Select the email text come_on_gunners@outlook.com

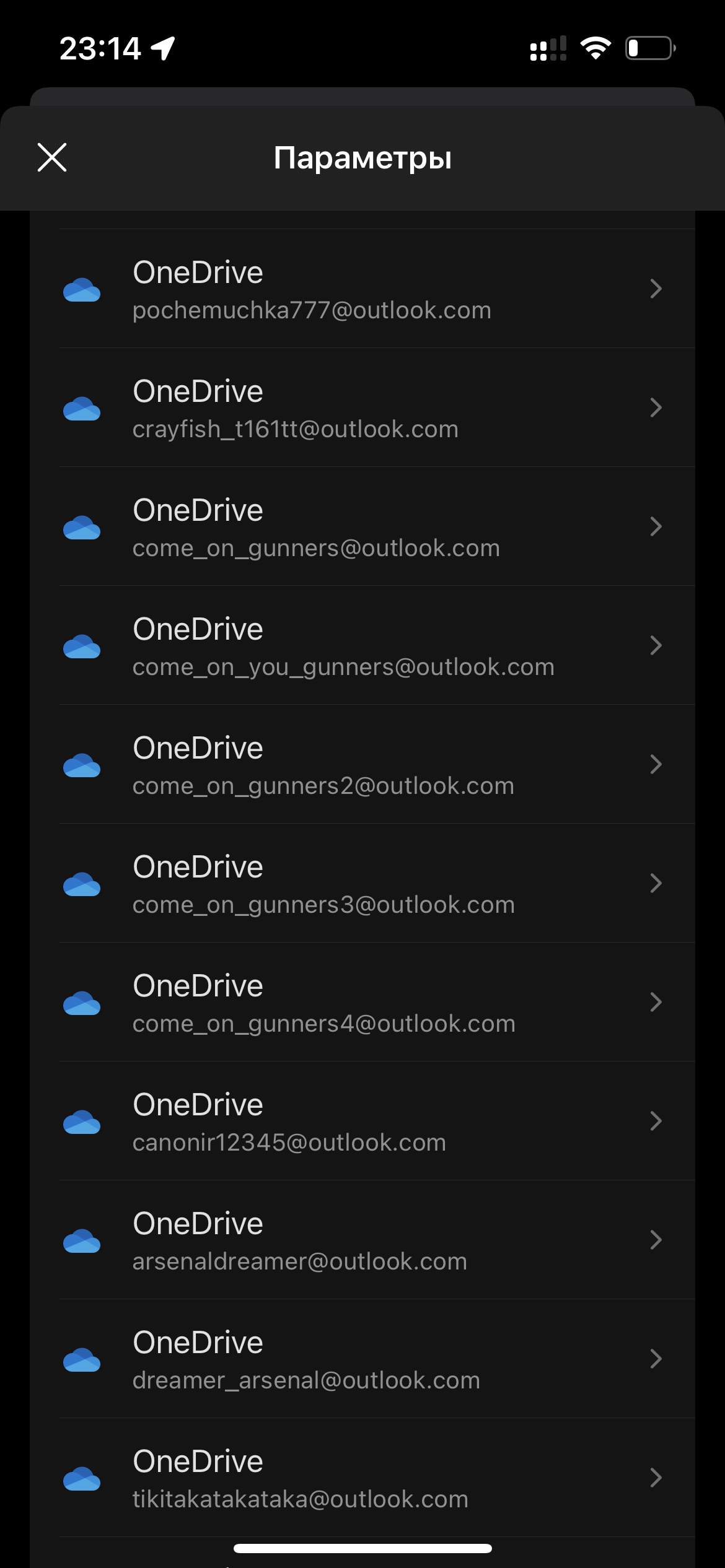tap(316, 548)
